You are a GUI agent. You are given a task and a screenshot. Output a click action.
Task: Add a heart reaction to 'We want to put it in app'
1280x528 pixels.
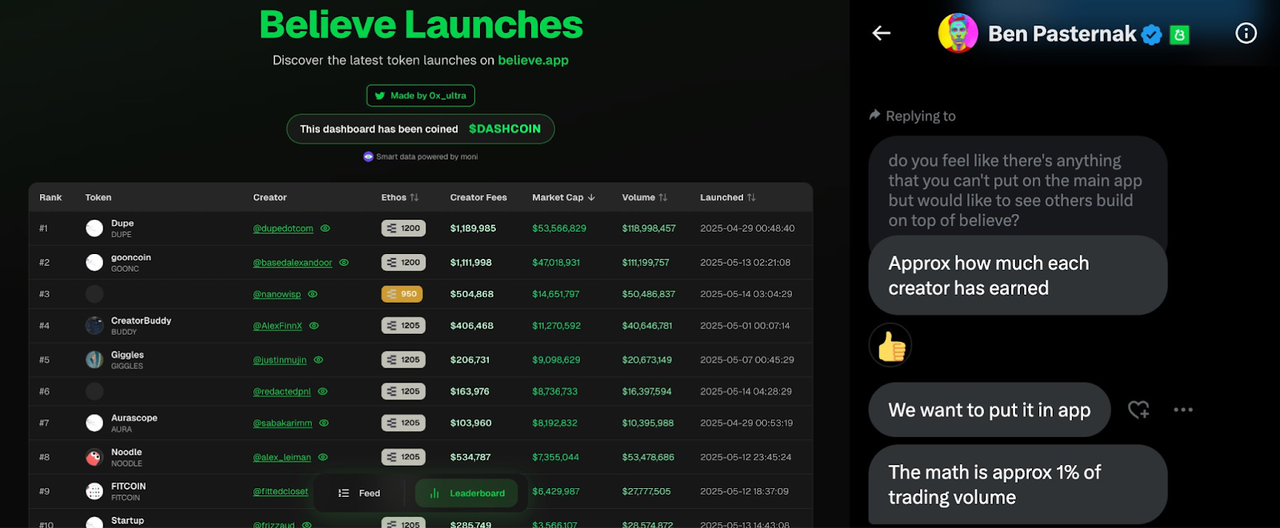click(x=1138, y=409)
